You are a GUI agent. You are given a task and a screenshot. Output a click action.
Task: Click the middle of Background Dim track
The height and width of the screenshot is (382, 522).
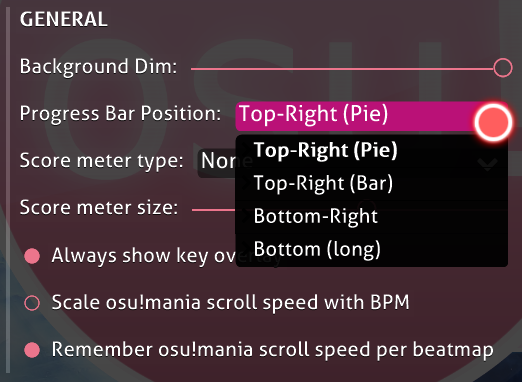pos(342,69)
